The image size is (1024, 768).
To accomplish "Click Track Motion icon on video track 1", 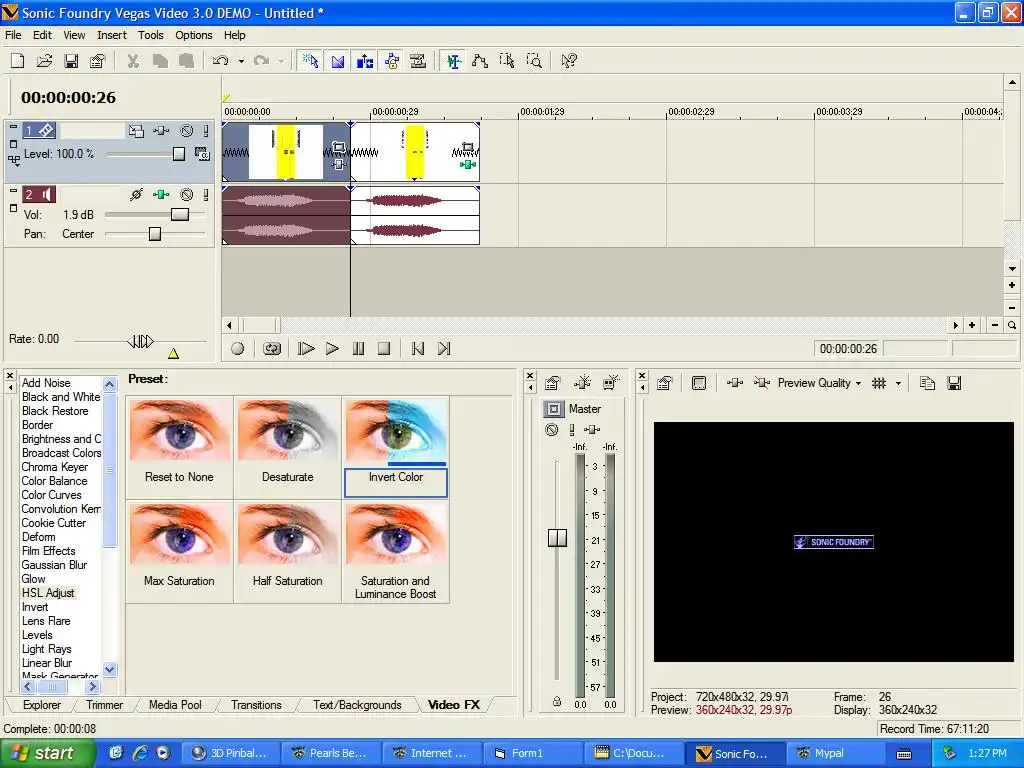I will pyautogui.click(x=136, y=131).
